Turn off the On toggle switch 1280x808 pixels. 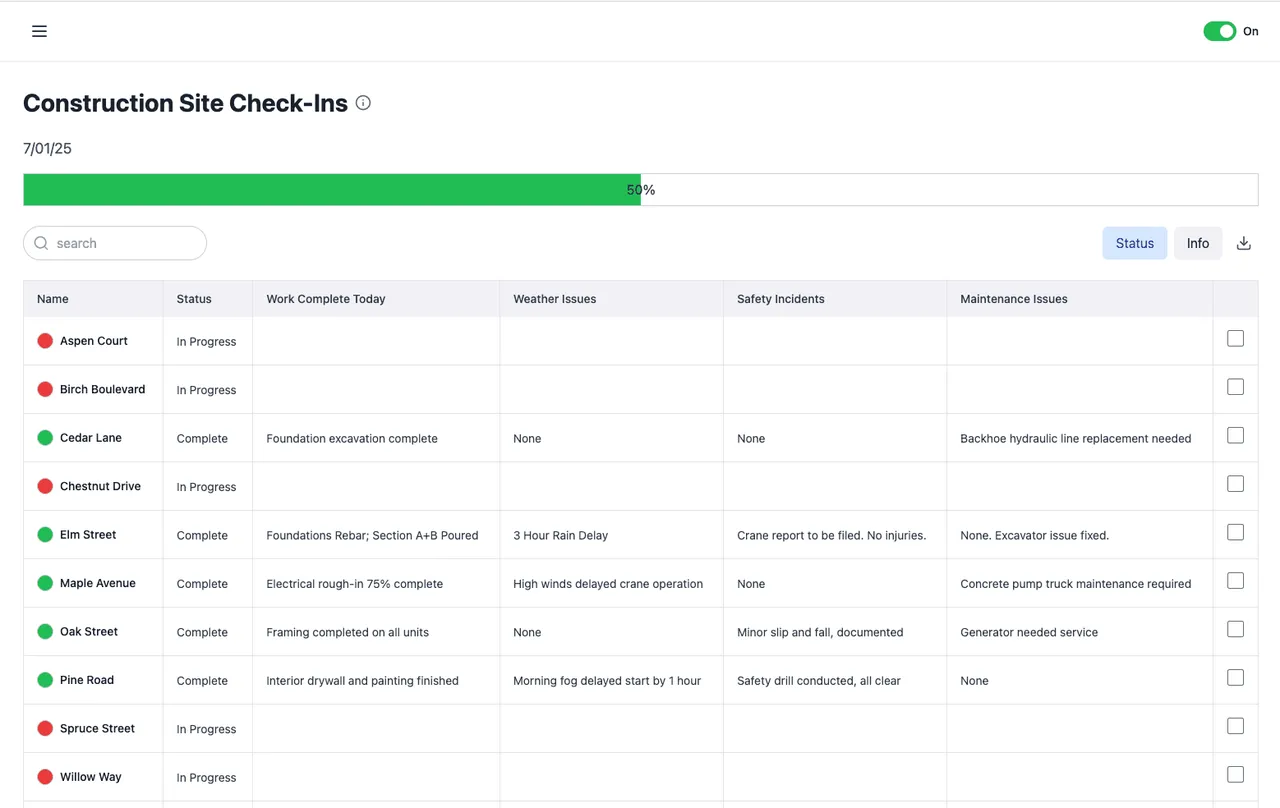[x=1220, y=31]
